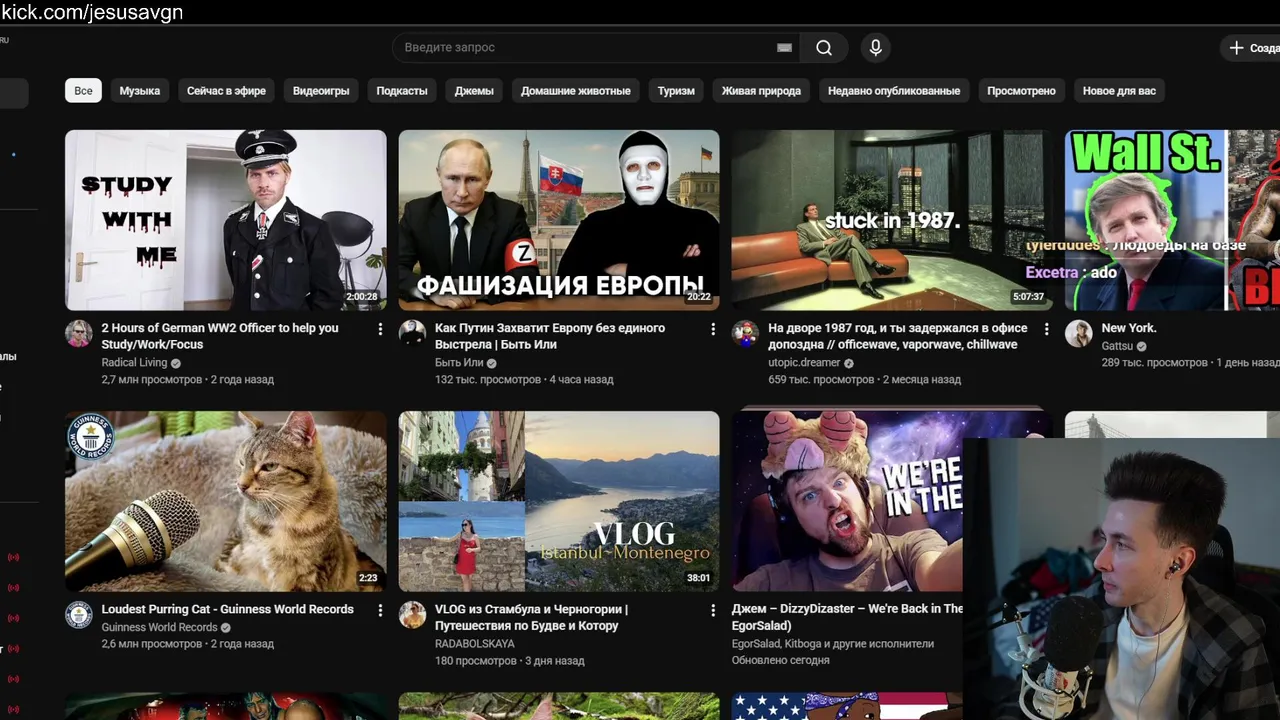
Task: Select the Джемы filter chip
Action: point(474,90)
